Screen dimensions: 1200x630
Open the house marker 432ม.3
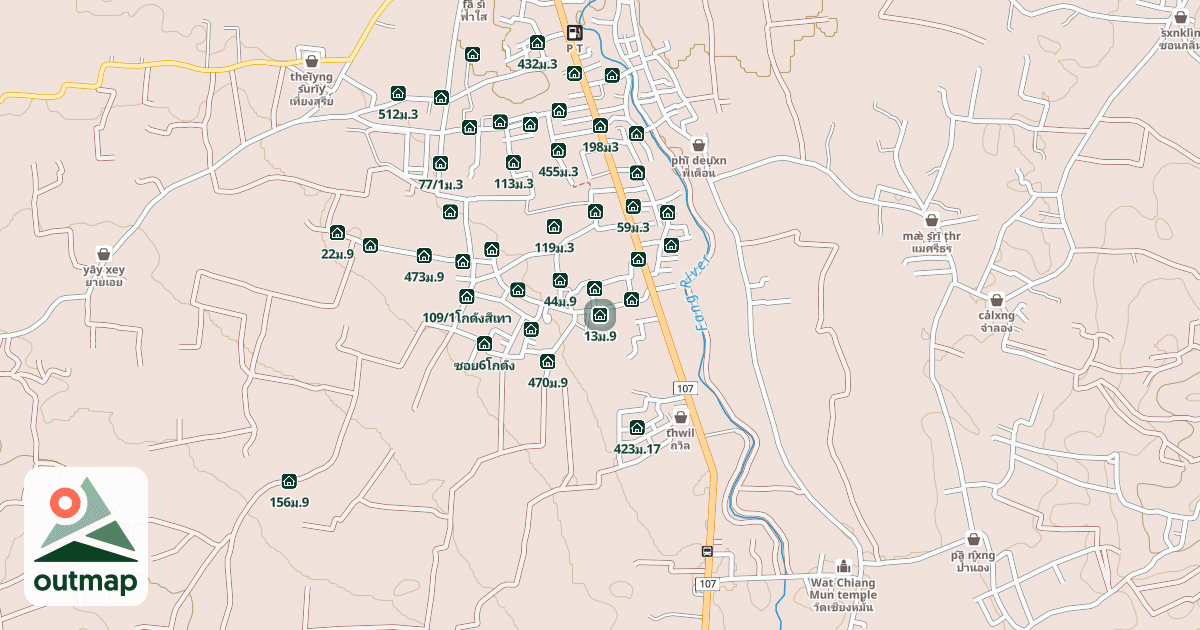(x=537, y=42)
